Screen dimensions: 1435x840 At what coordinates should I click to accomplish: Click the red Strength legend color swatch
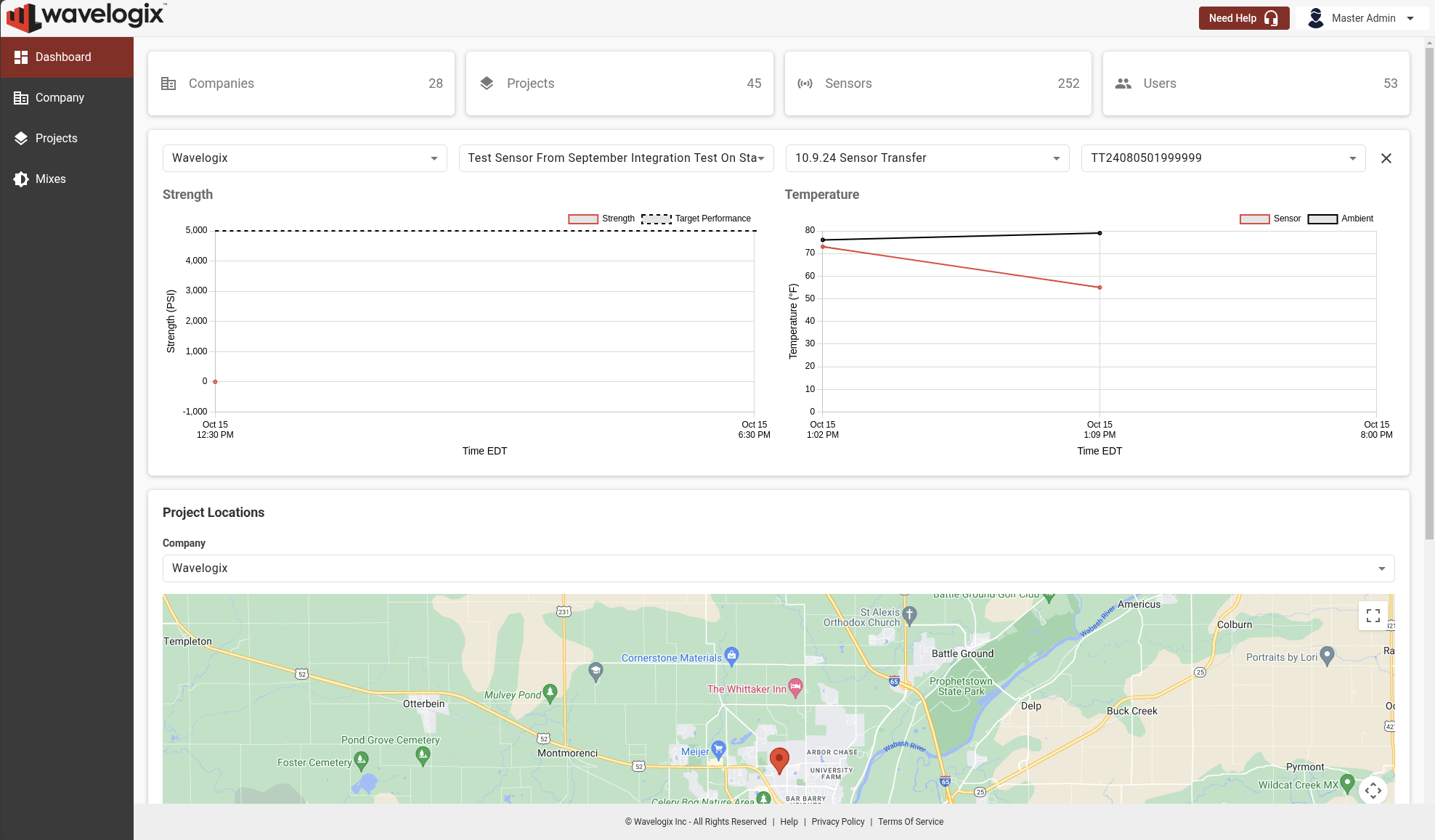tap(582, 218)
